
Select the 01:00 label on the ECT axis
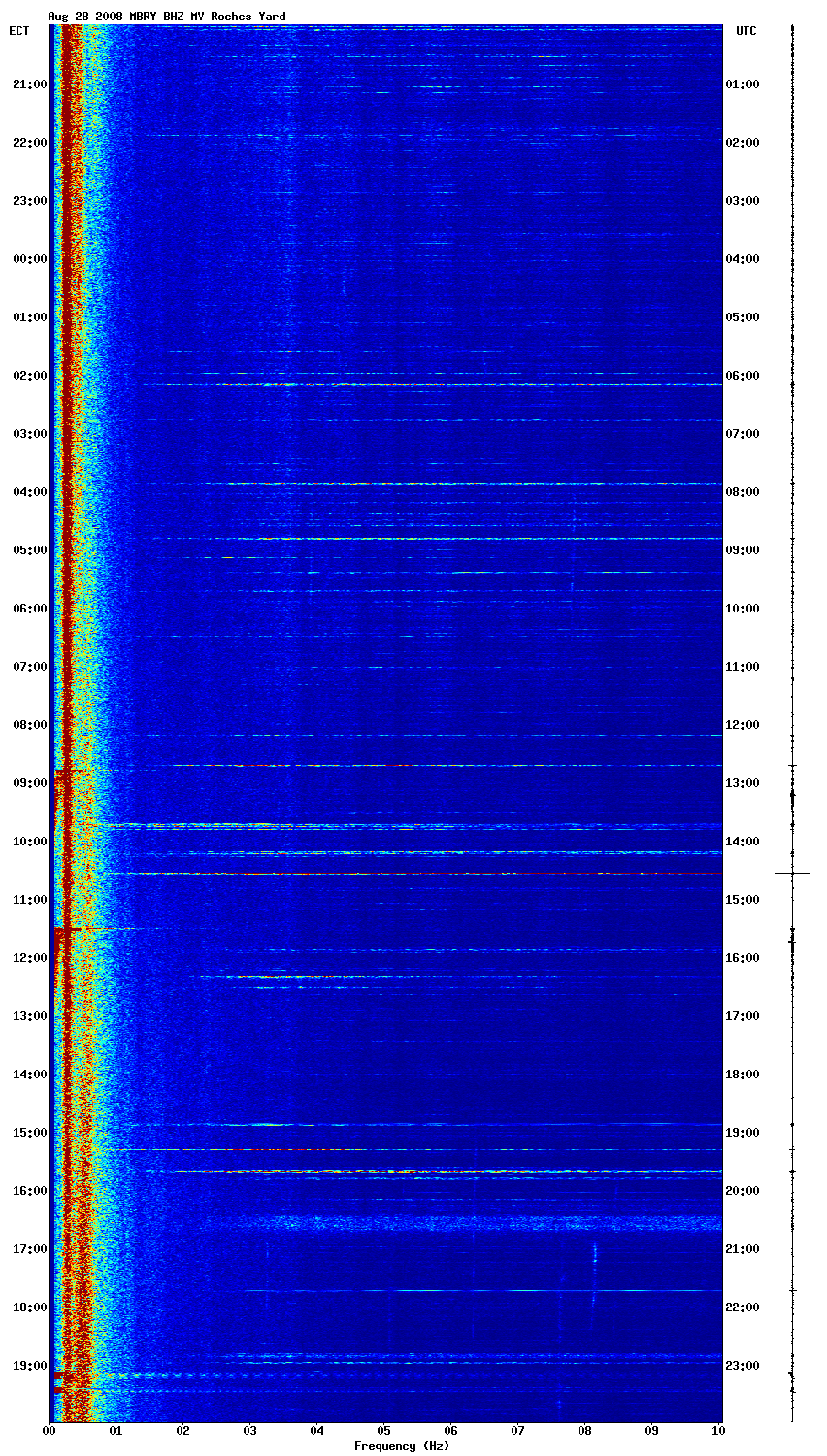30,317
